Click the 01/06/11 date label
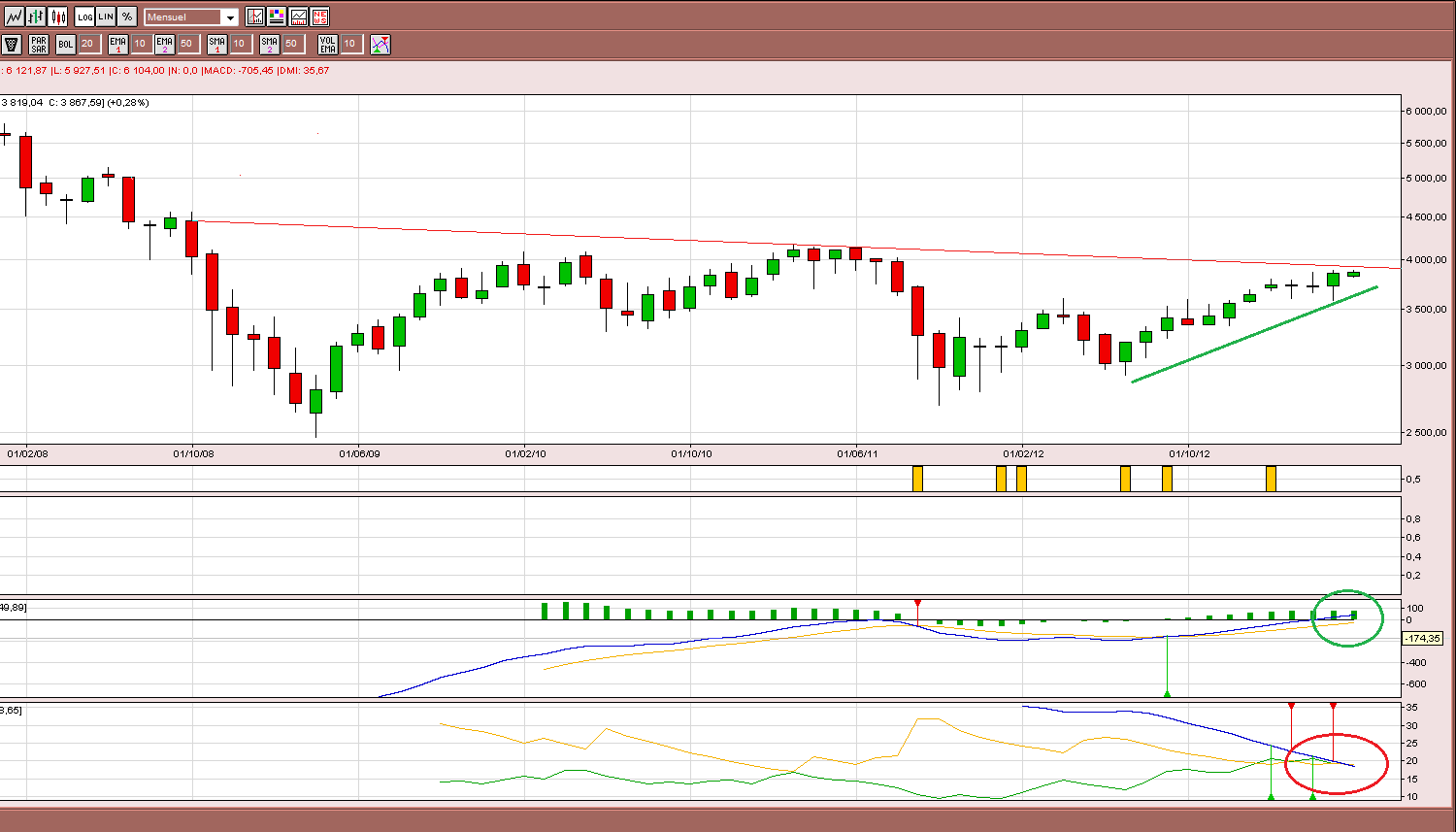The image size is (1456, 832). [x=856, y=453]
